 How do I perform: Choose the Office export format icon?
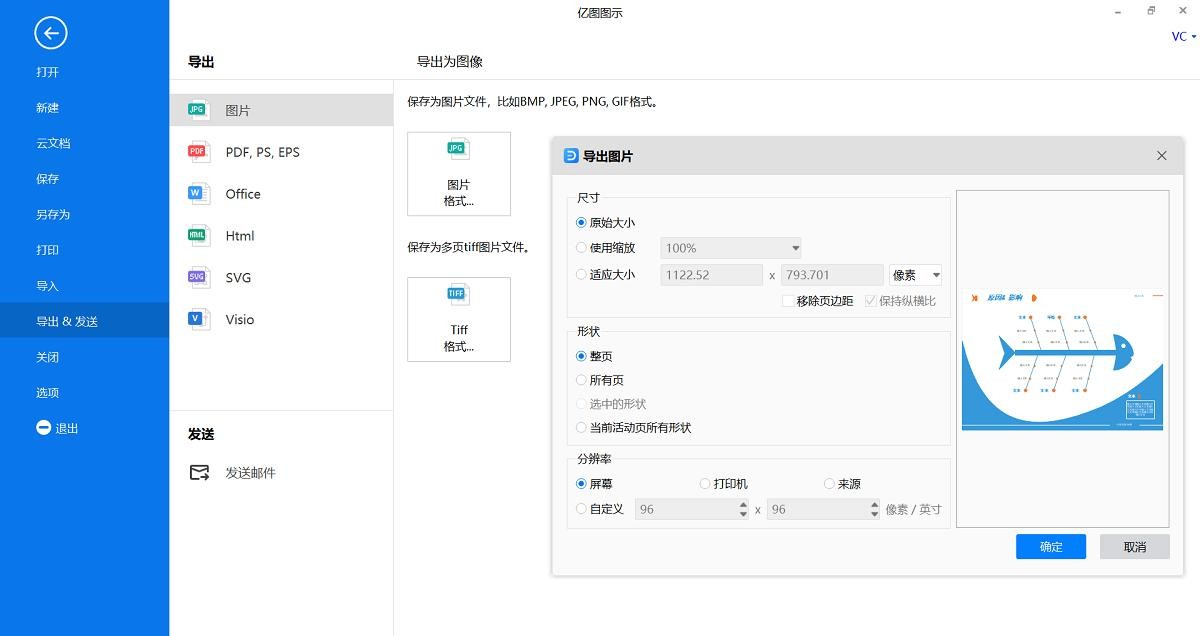tap(198, 194)
